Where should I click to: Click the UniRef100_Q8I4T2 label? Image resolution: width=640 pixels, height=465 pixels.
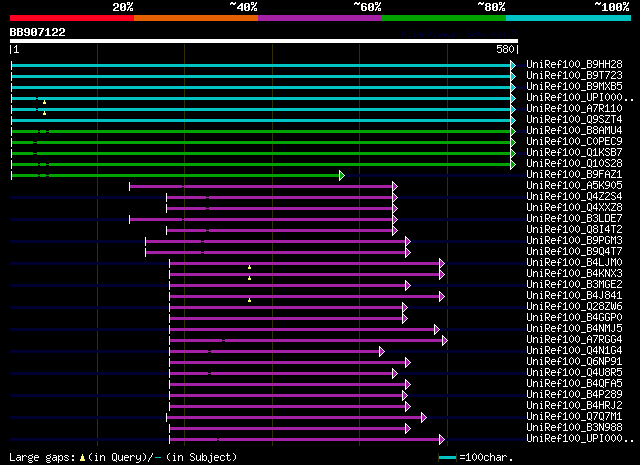[574, 230]
